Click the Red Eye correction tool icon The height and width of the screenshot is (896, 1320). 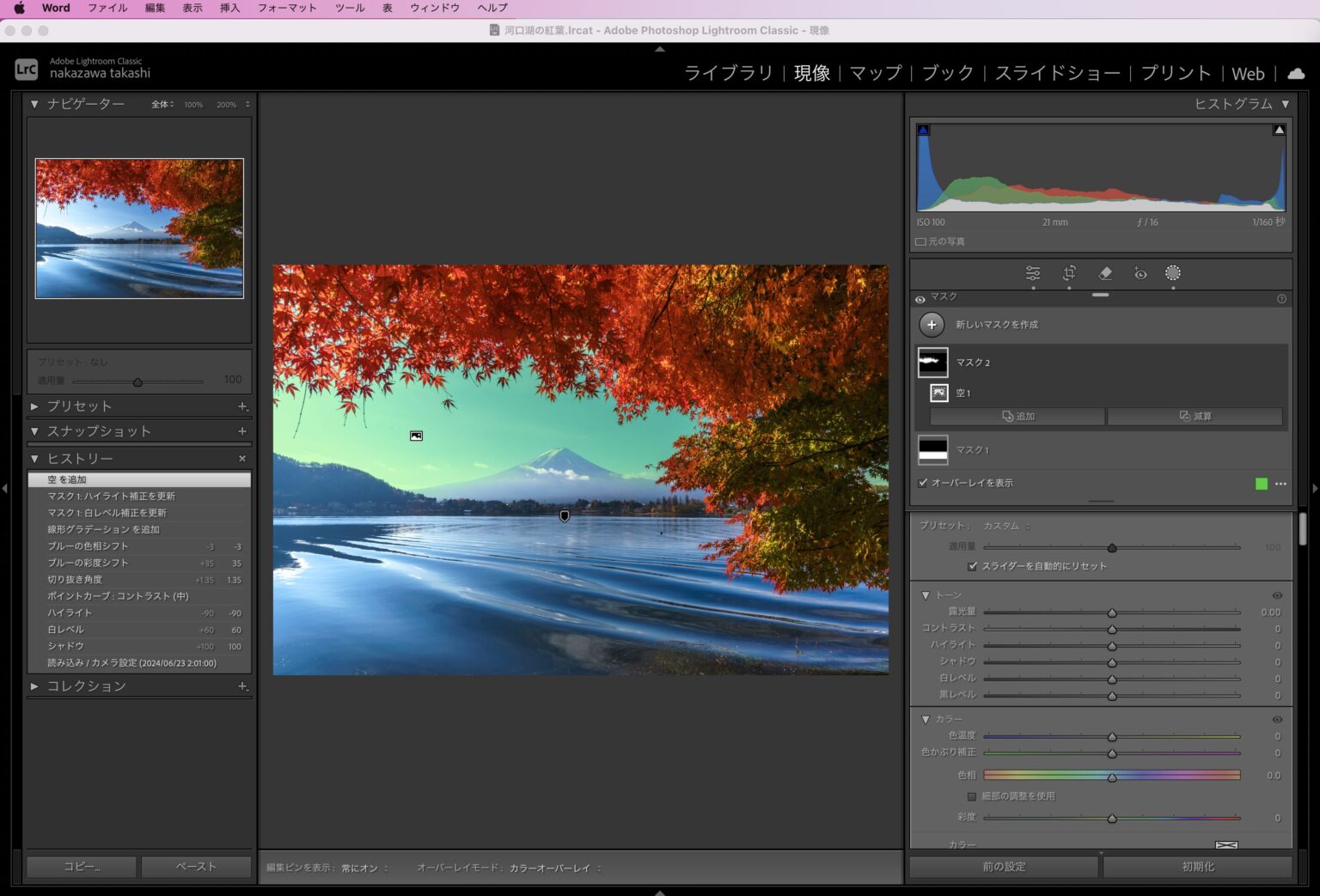1140,273
